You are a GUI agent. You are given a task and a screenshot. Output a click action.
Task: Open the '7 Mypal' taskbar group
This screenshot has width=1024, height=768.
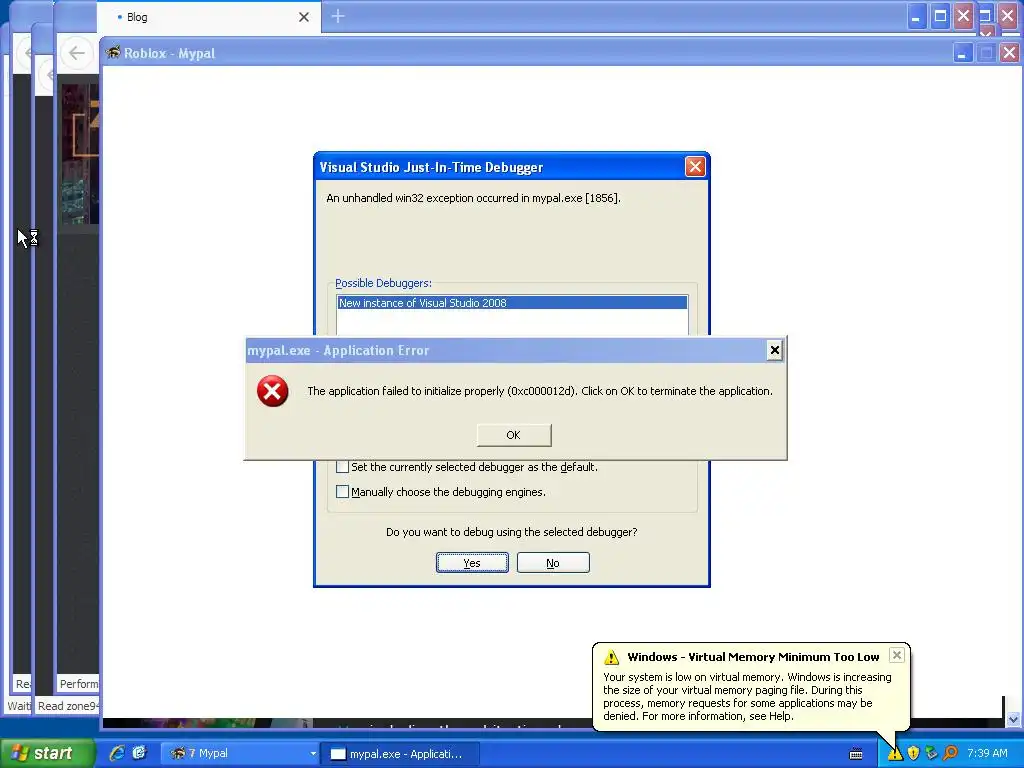point(240,754)
